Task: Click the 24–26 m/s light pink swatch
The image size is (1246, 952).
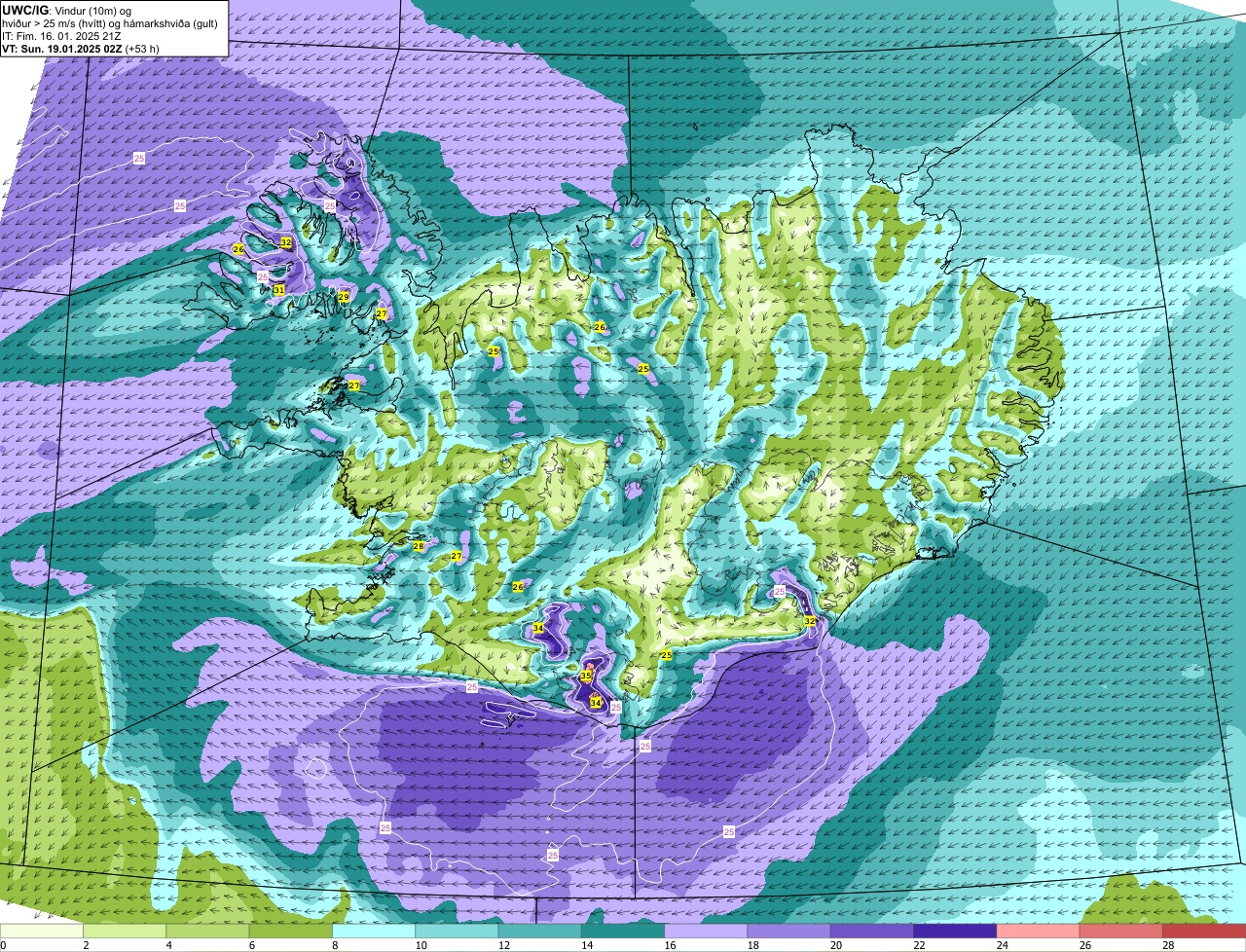Action: click(x=1039, y=932)
